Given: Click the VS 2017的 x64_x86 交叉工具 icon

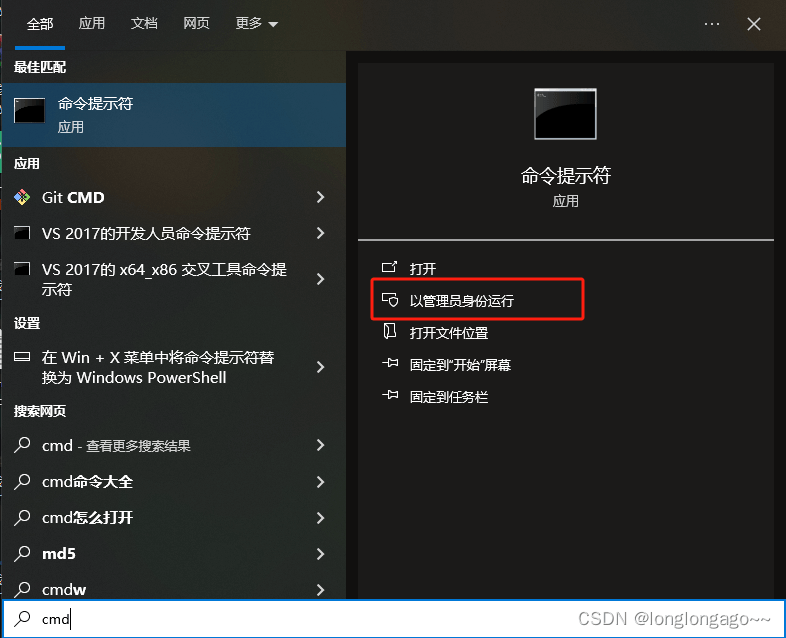Looking at the screenshot, I should coord(22,269).
